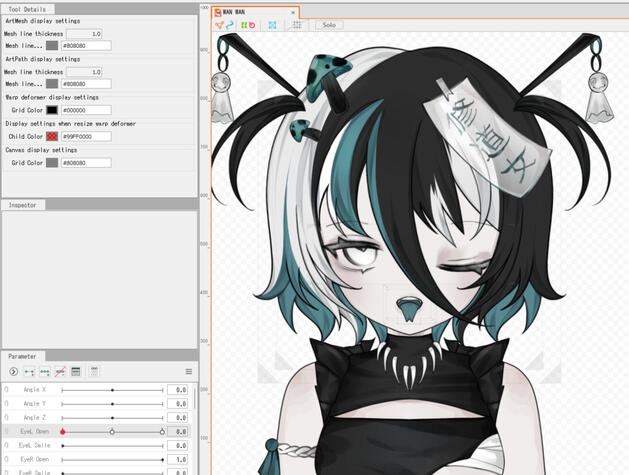Toggle the small marker left of Angle X
The width and height of the screenshot is (629, 475).
coord(6,390)
